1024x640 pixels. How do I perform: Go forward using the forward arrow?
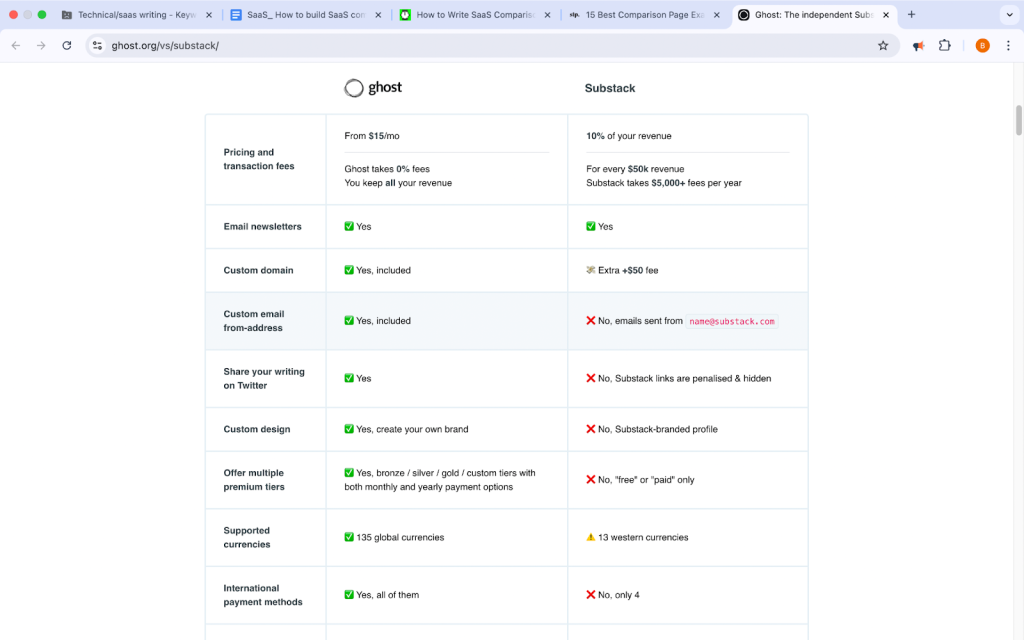click(40, 45)
